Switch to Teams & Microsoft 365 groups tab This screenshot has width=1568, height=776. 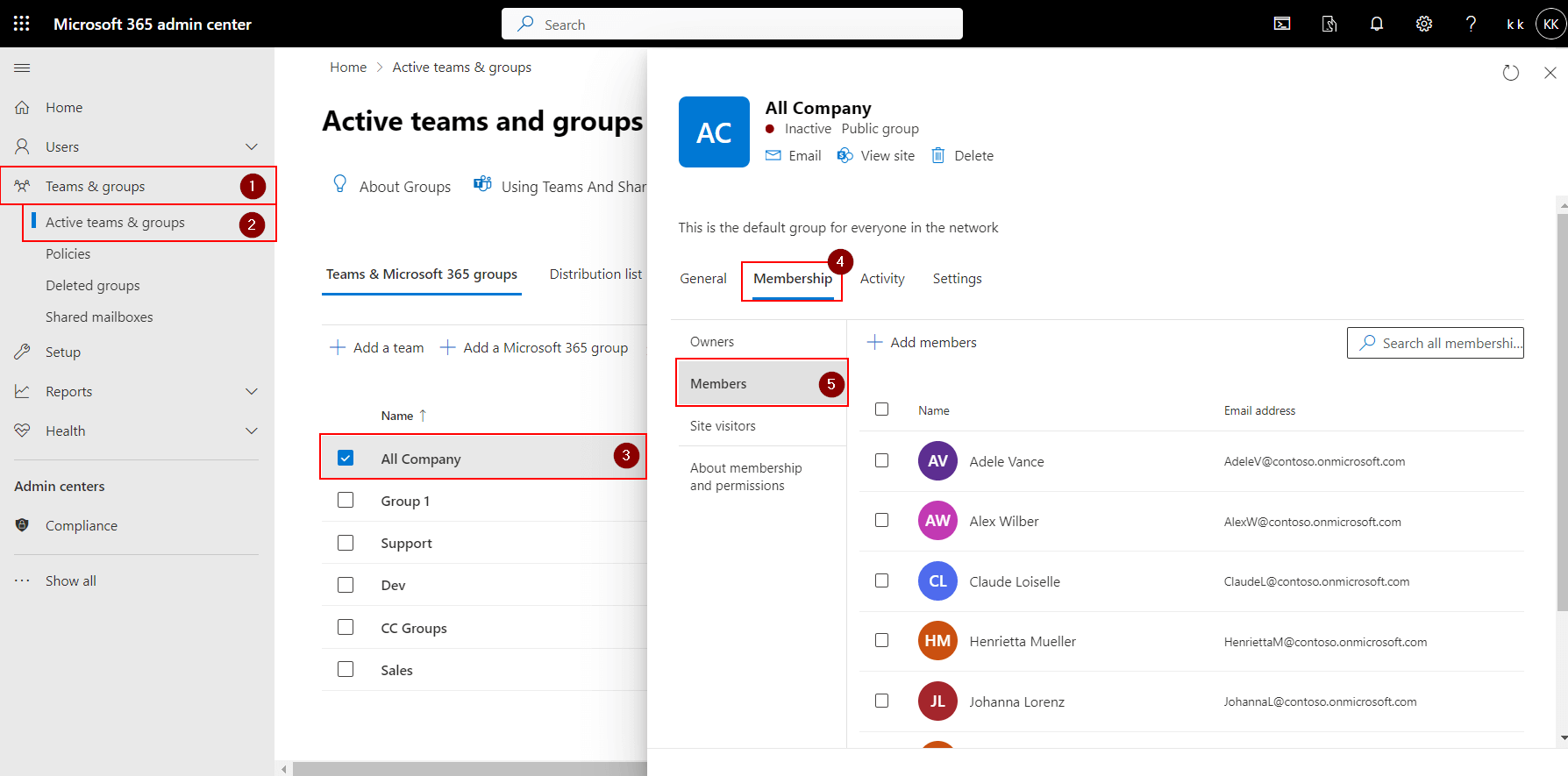tap(422, 274)
